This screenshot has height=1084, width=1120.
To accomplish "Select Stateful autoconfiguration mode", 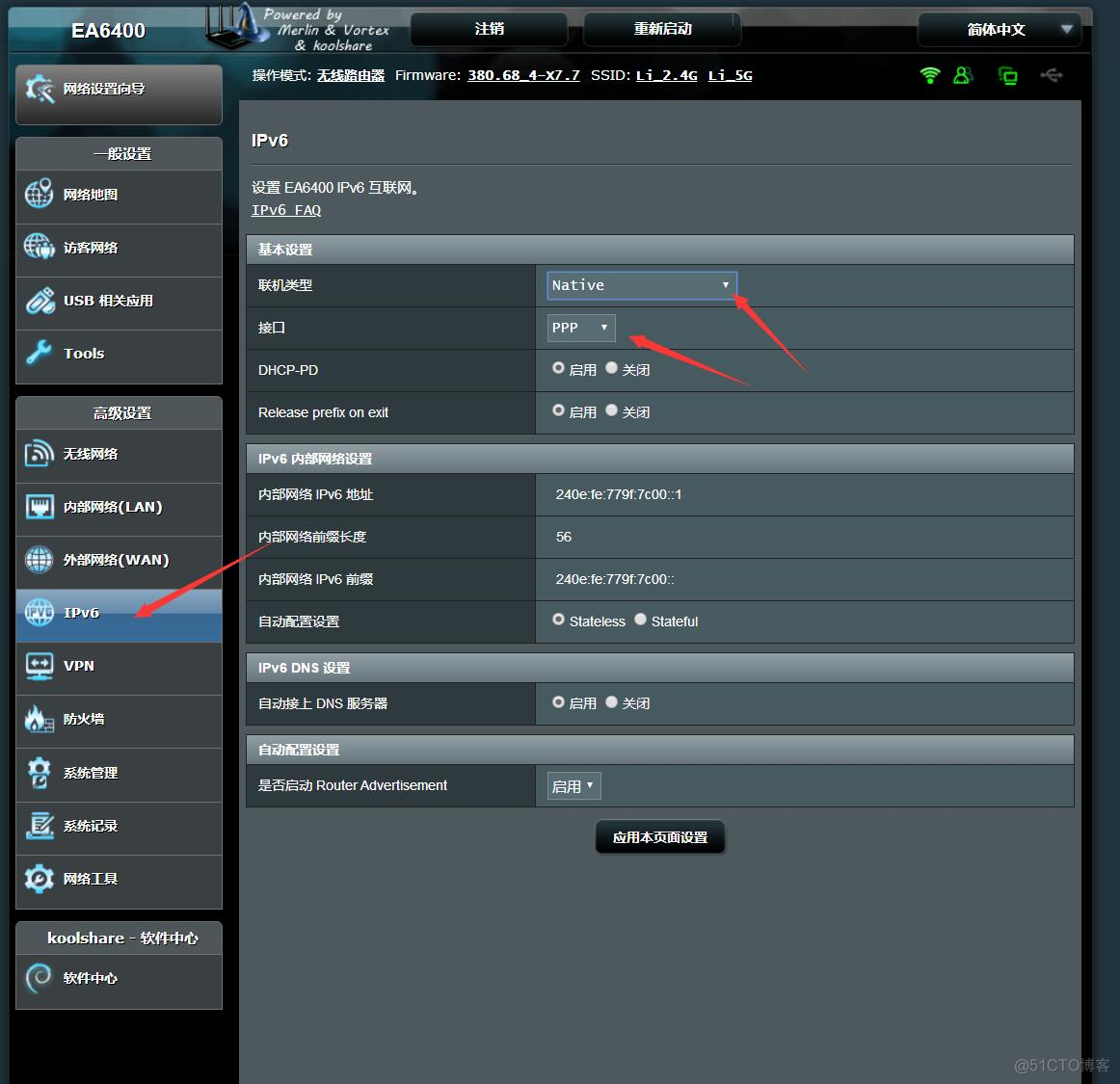I will (640, 620).
